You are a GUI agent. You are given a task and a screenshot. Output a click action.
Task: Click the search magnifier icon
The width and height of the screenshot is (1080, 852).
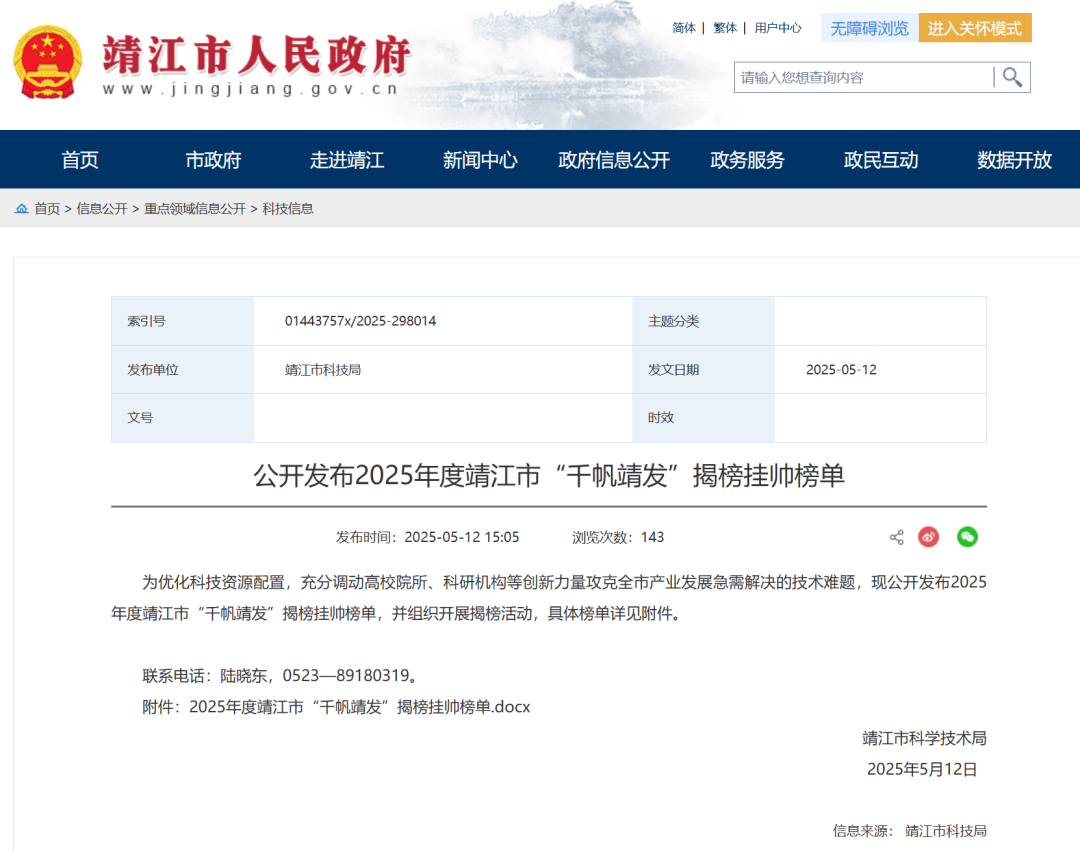point(1012,76)
